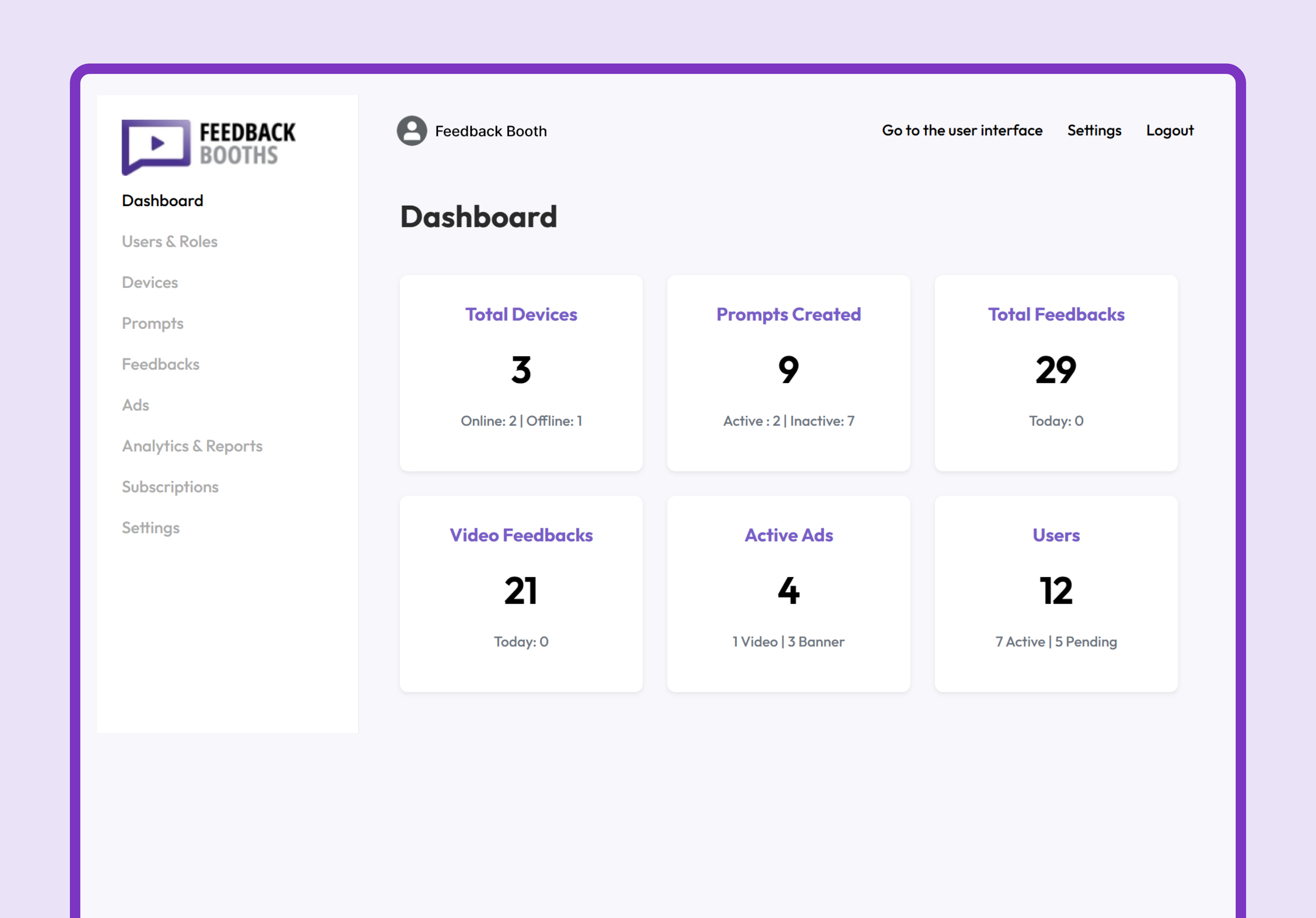Screen dimensions: 1316x918
Task: Click 'Go to the user interface' link
Action: click(x=962, y=131)
